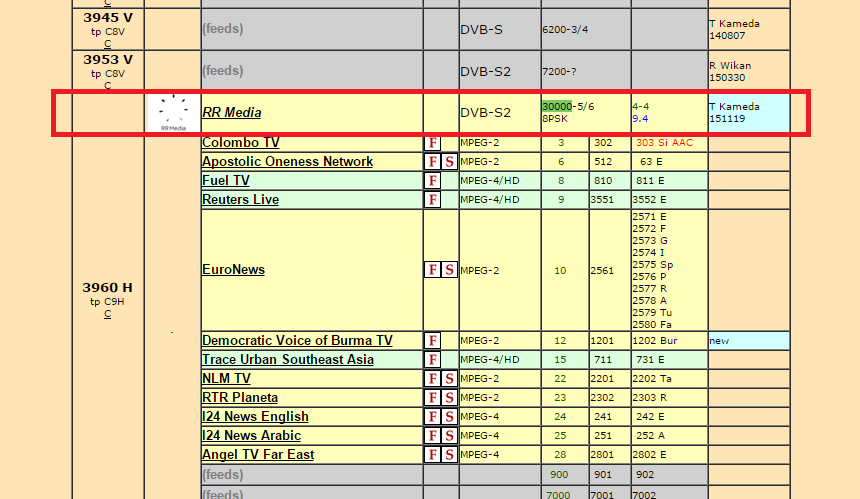
Task: Click the S icon in the EuroNews row
Action: pos(449,270)
